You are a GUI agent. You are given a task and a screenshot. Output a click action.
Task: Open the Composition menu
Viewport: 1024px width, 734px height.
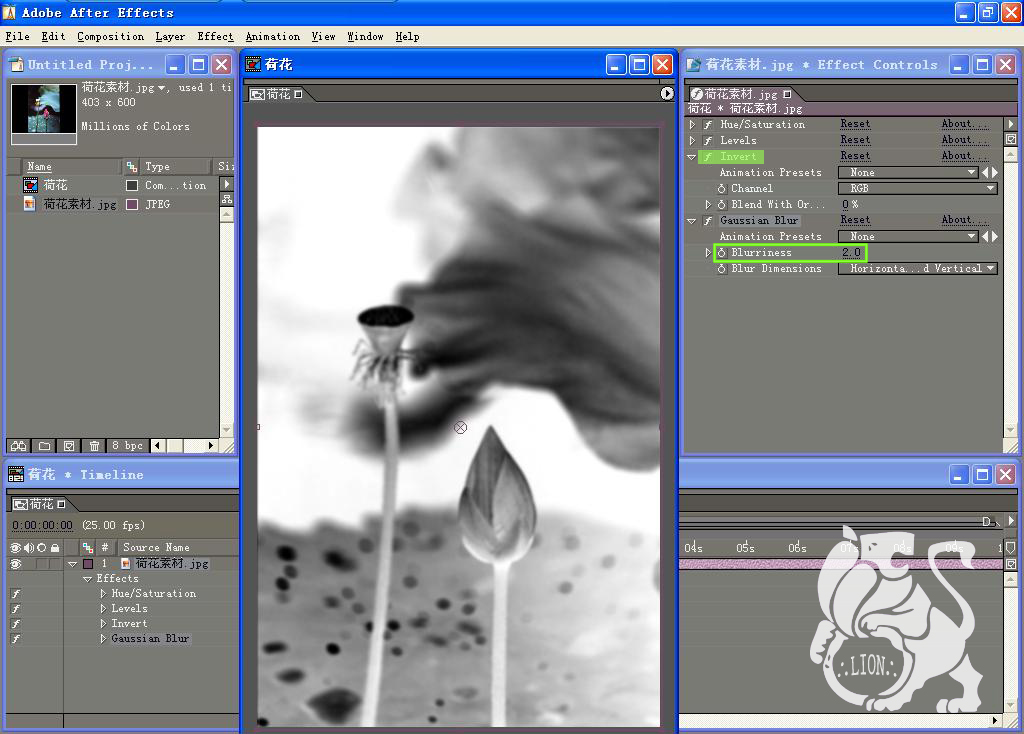pos(110,37)
